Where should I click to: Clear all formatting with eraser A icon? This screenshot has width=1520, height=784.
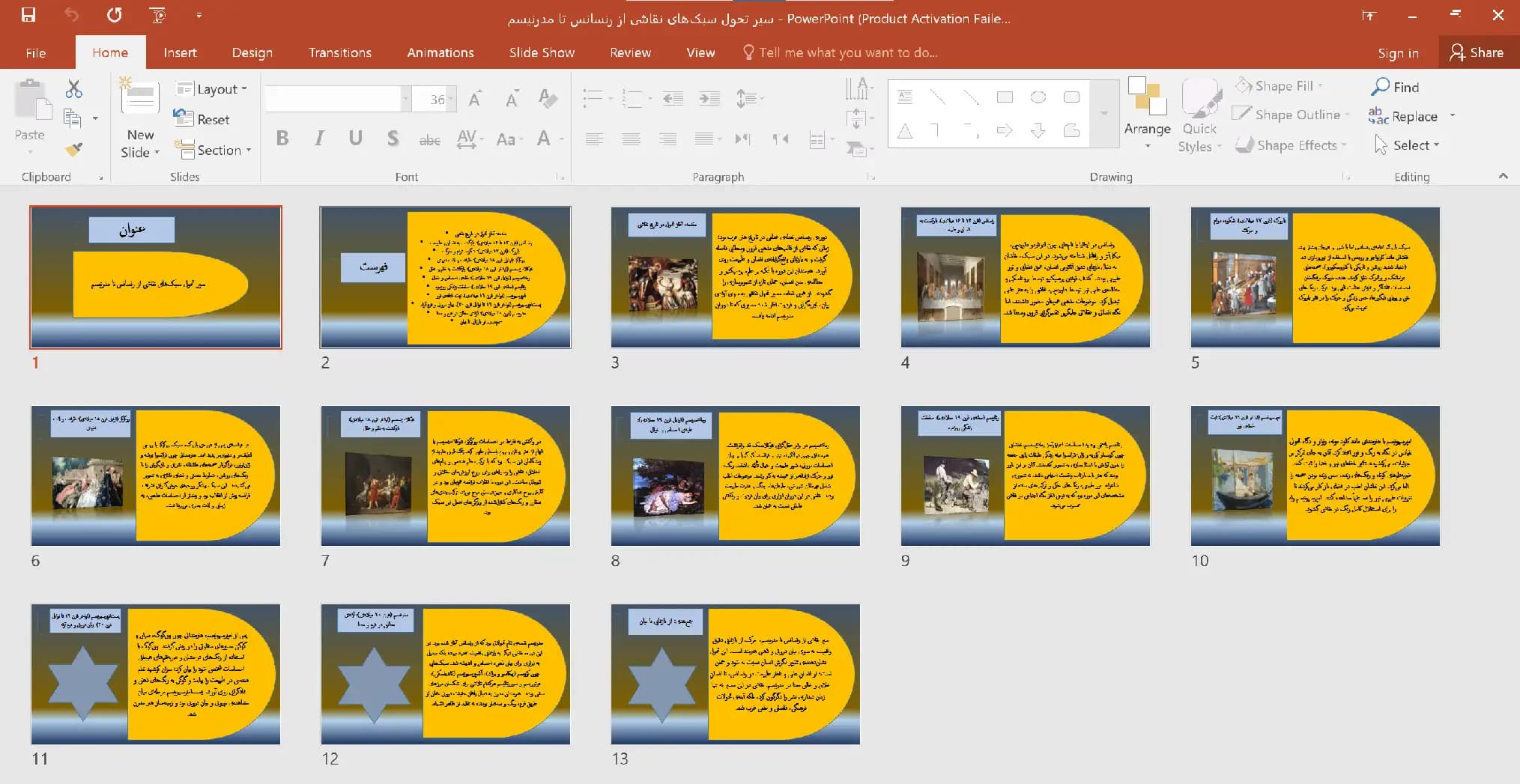click(548, 98)
